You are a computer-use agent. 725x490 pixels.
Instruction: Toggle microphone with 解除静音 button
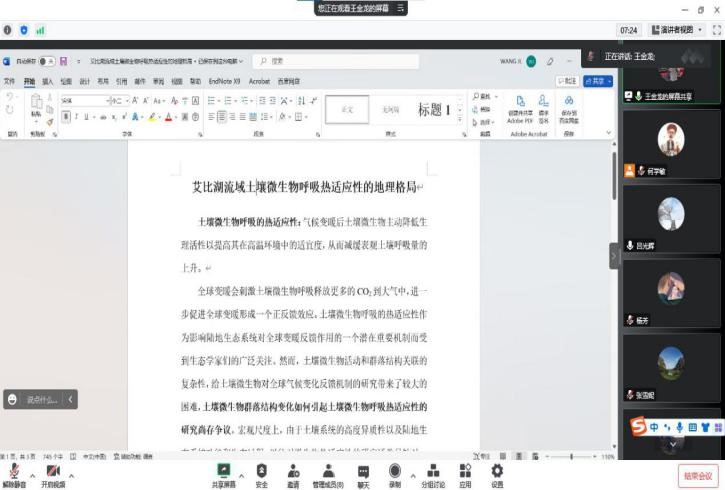15,474
